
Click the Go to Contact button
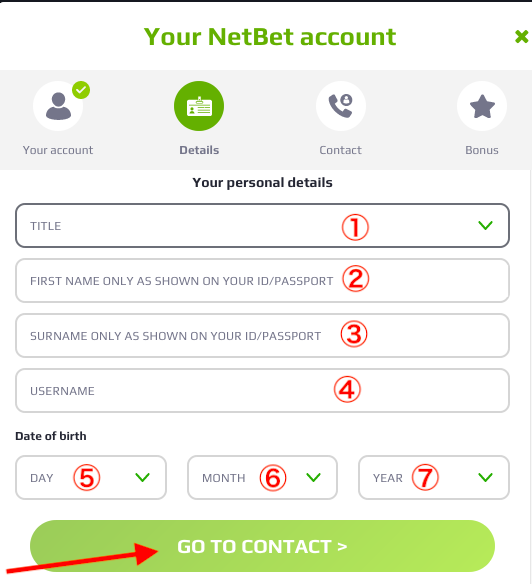[x=262, y=546]
